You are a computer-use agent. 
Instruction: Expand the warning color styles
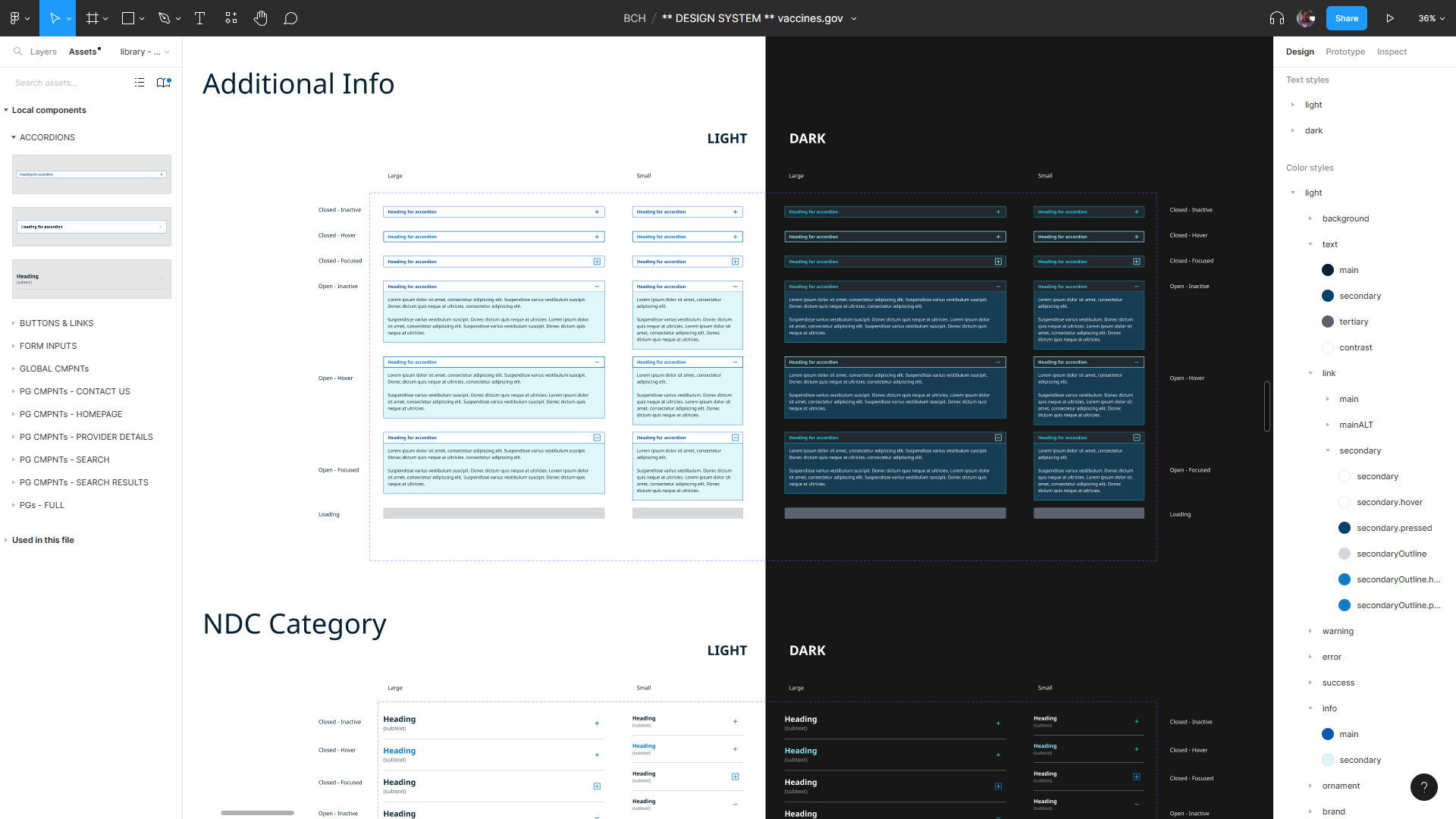tap(1310, 631)
